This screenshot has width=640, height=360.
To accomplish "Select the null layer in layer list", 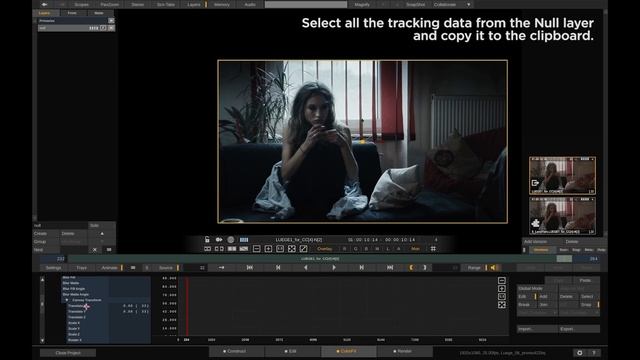I will (x=76, y=28).
